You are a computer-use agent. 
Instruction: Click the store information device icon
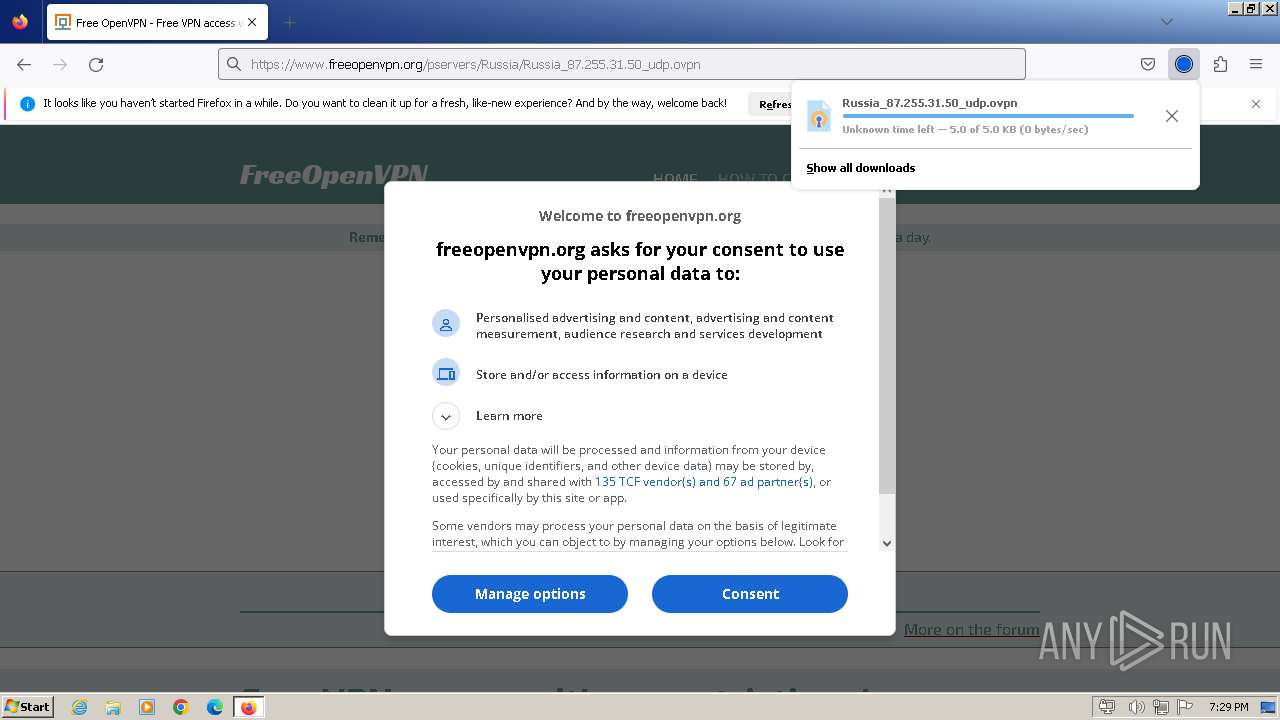click(446, 373)
